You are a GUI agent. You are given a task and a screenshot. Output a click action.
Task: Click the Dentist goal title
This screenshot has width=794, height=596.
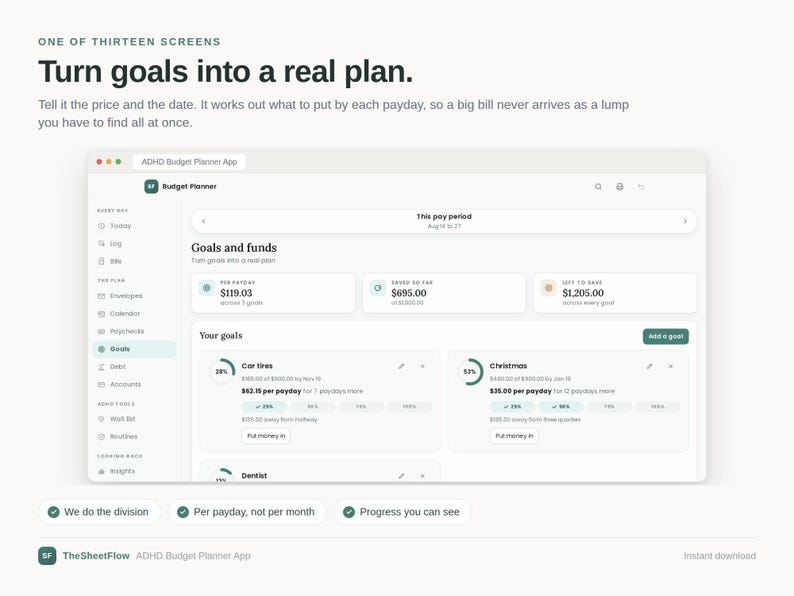(254, 476)
